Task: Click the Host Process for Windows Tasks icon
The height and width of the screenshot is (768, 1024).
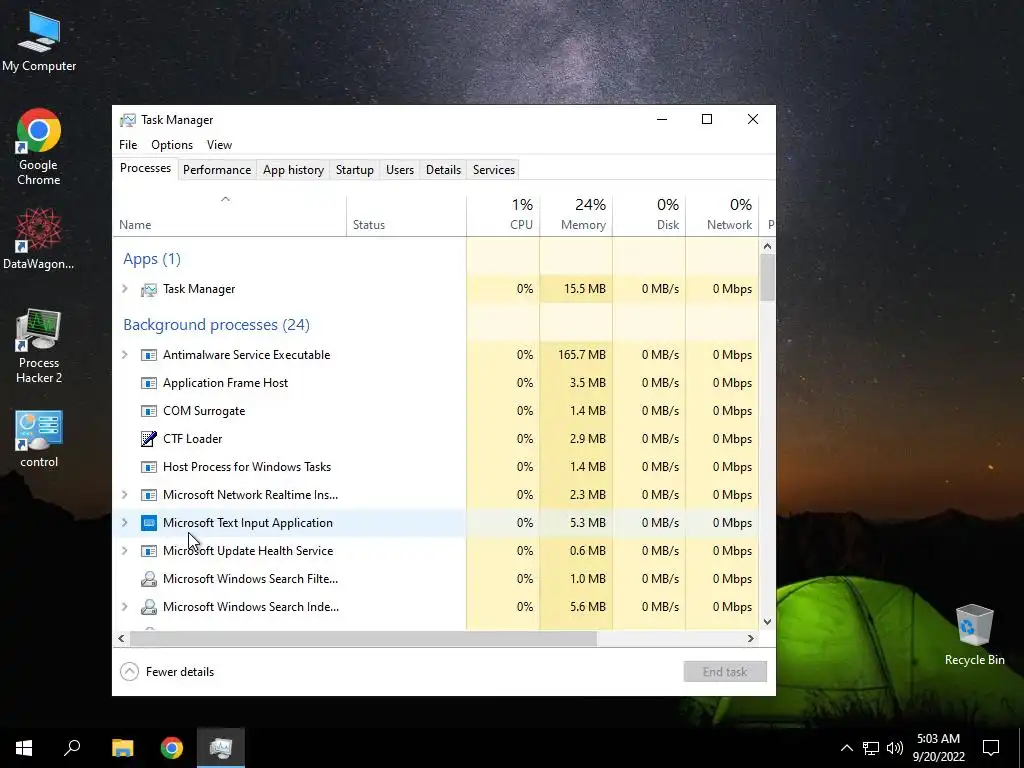Action: (149, 467)
